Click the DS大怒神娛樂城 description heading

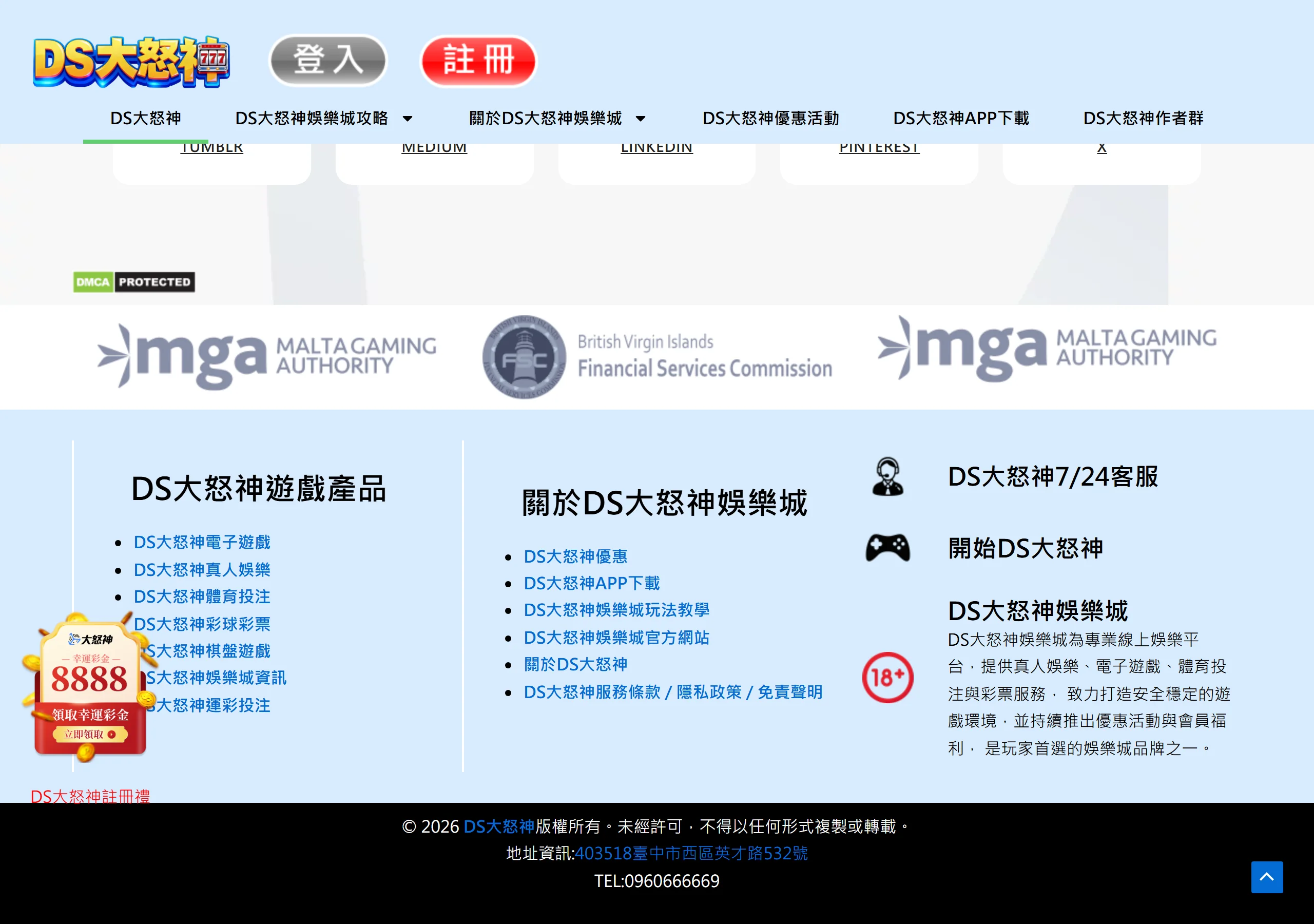[x=1037, y=611]
